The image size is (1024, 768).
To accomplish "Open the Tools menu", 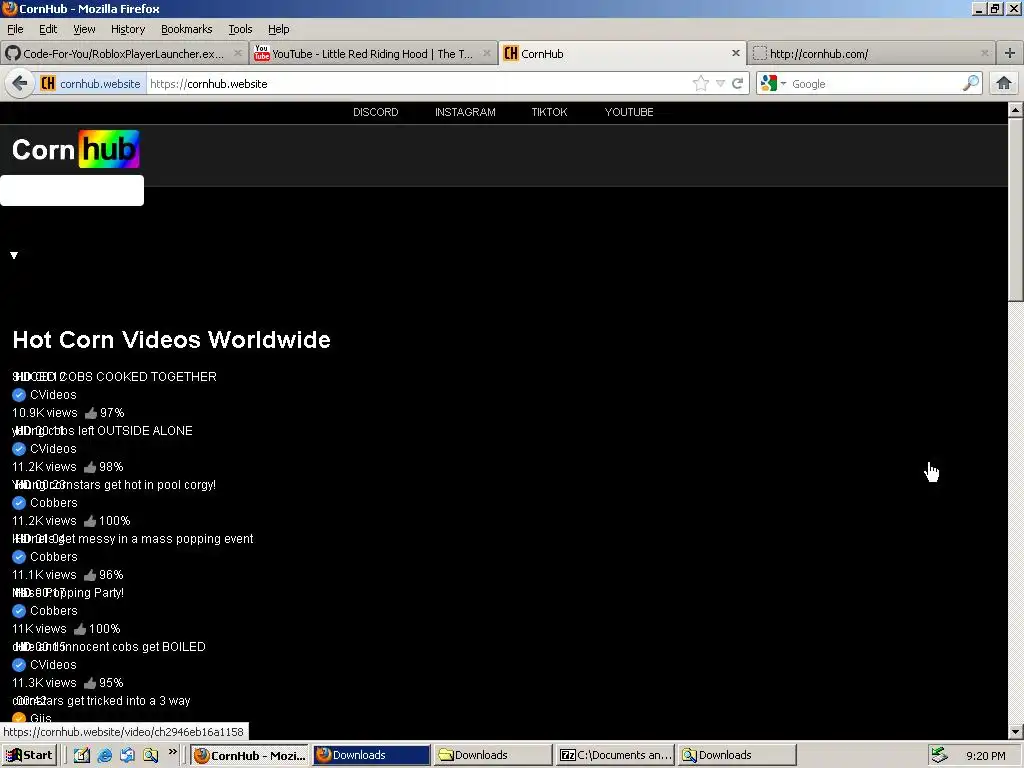I will click(x=240, y=29).
